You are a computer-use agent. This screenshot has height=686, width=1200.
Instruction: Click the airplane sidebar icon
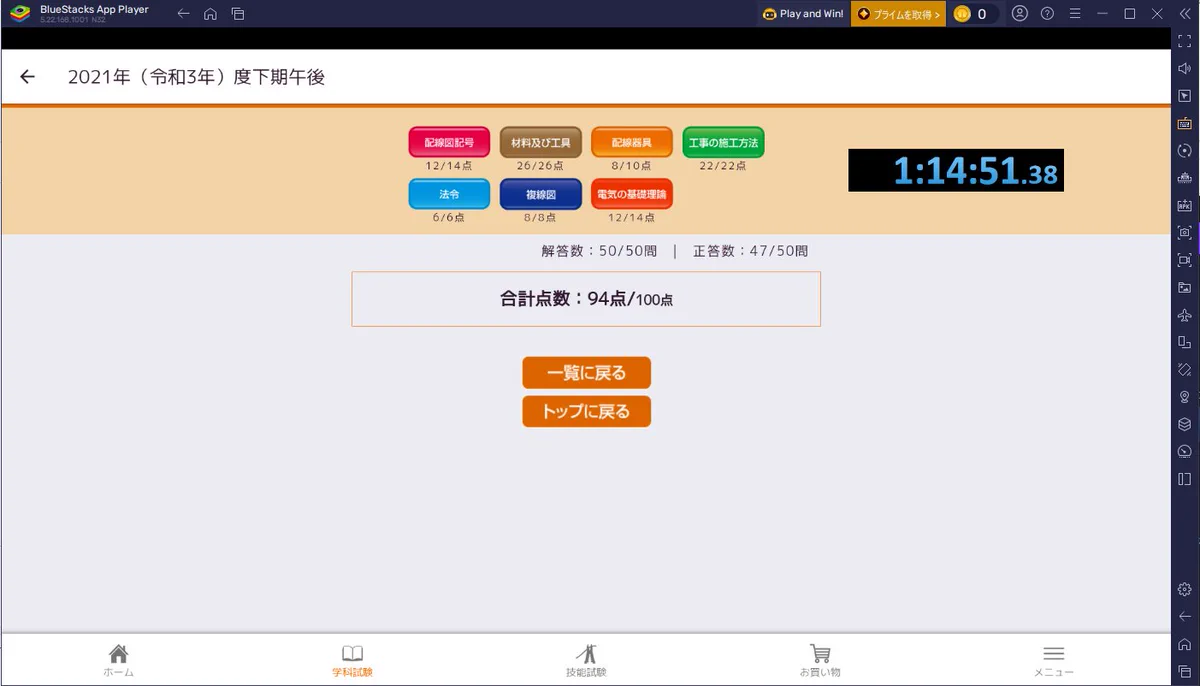1185,315
